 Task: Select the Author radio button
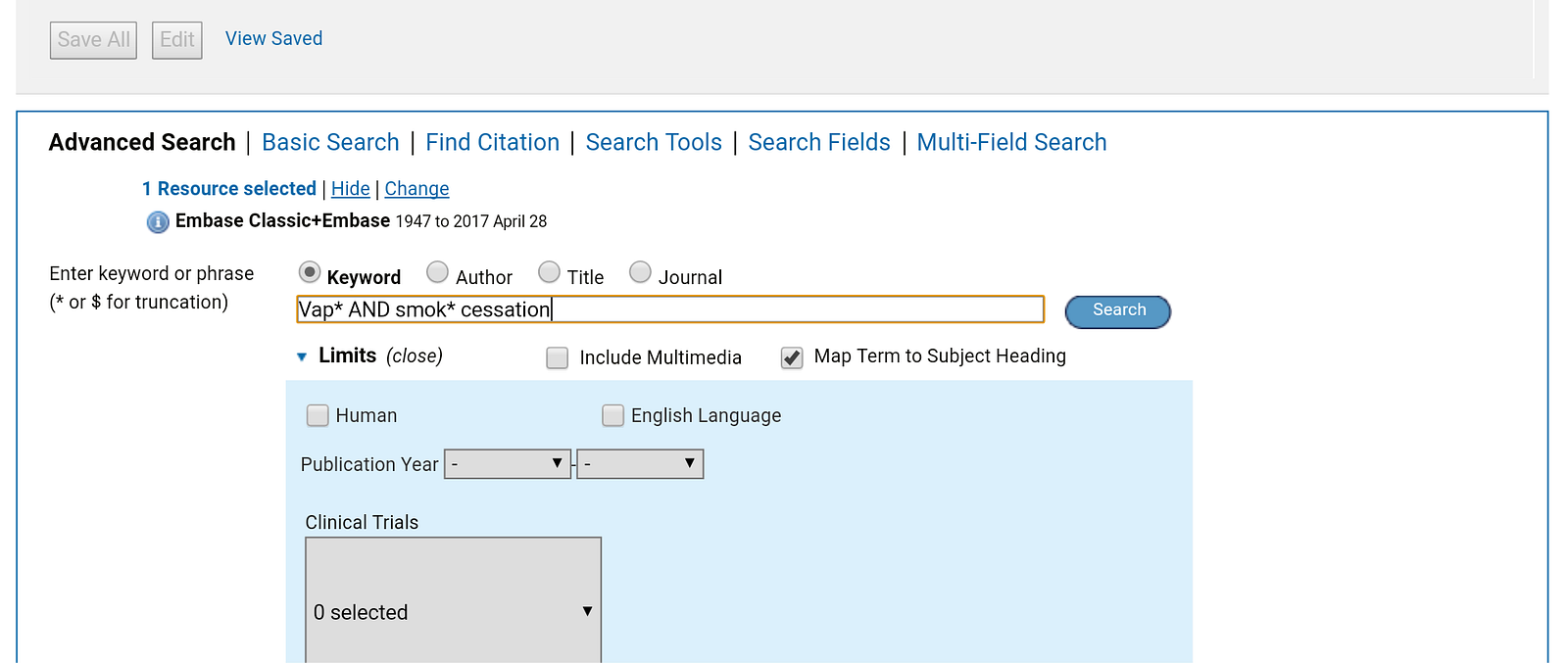(438, 272)
